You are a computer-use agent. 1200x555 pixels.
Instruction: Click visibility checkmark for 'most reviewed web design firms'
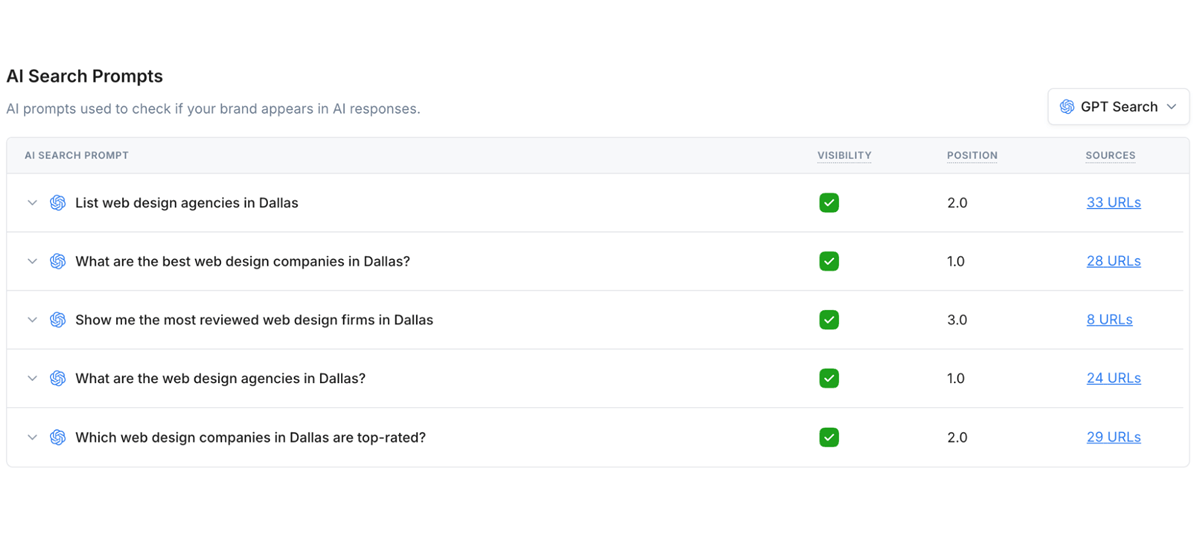(x=828, y=320)
